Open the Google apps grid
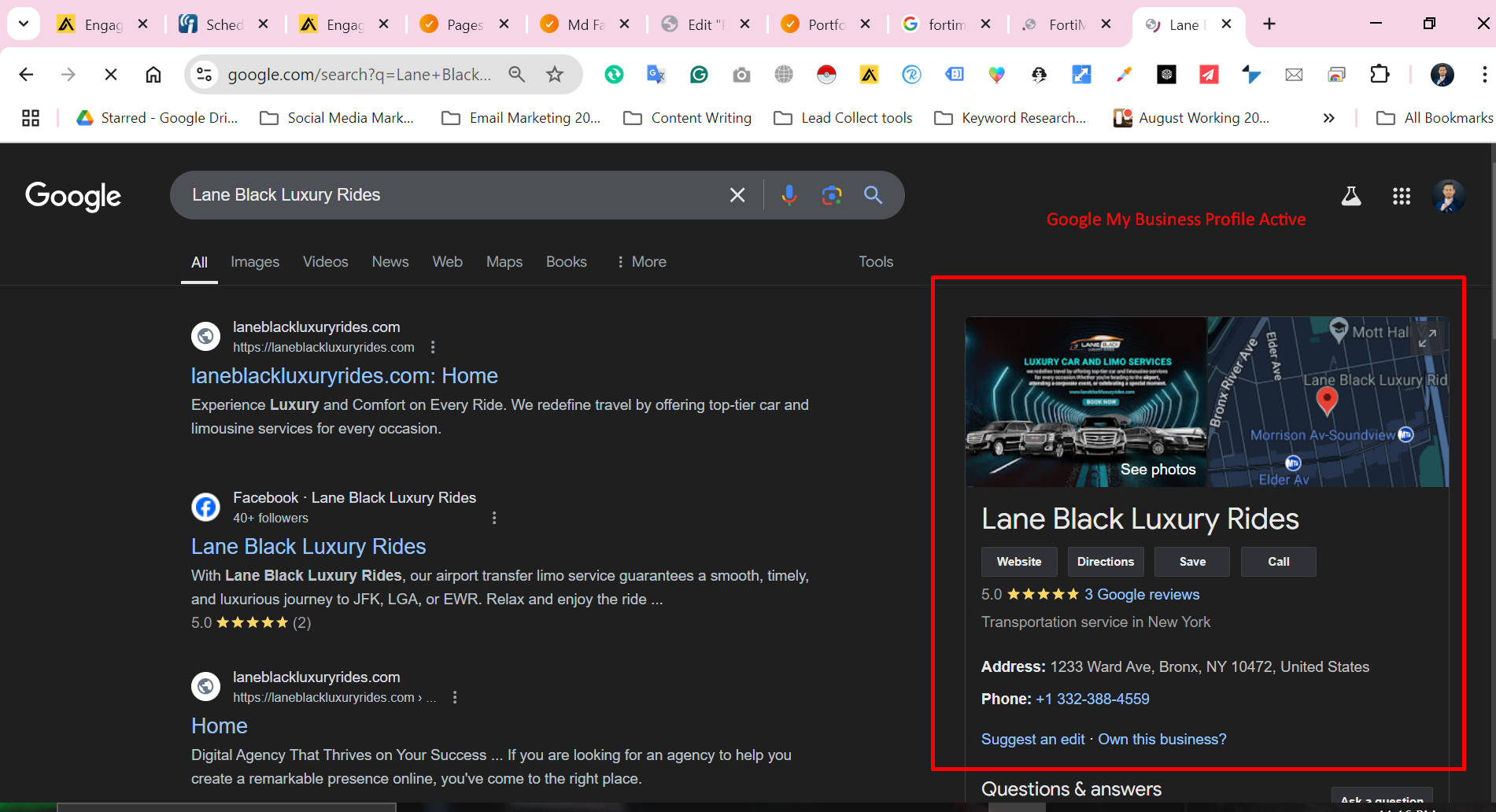1496x812 pixels. pos(1402,196)
